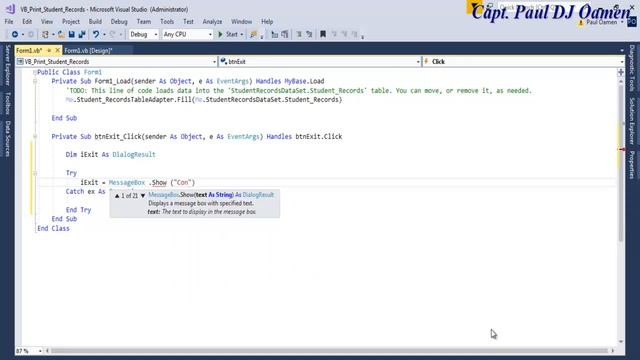Collapse the Form1_Load sub outline
Viewport: 640px width, 360px height.
[x=35, y=81]
